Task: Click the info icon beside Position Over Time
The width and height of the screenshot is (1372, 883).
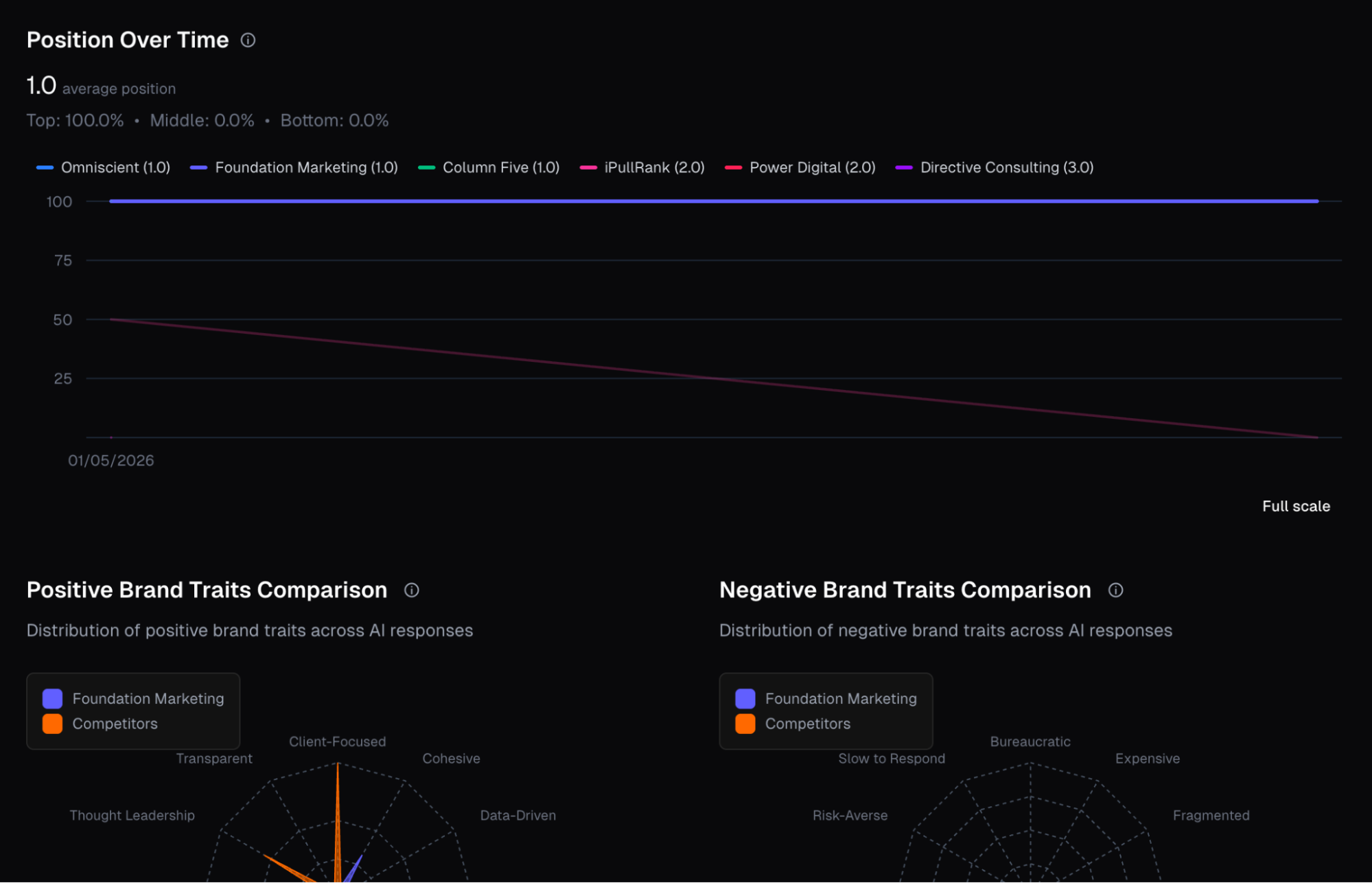Action: click(247, 41)
